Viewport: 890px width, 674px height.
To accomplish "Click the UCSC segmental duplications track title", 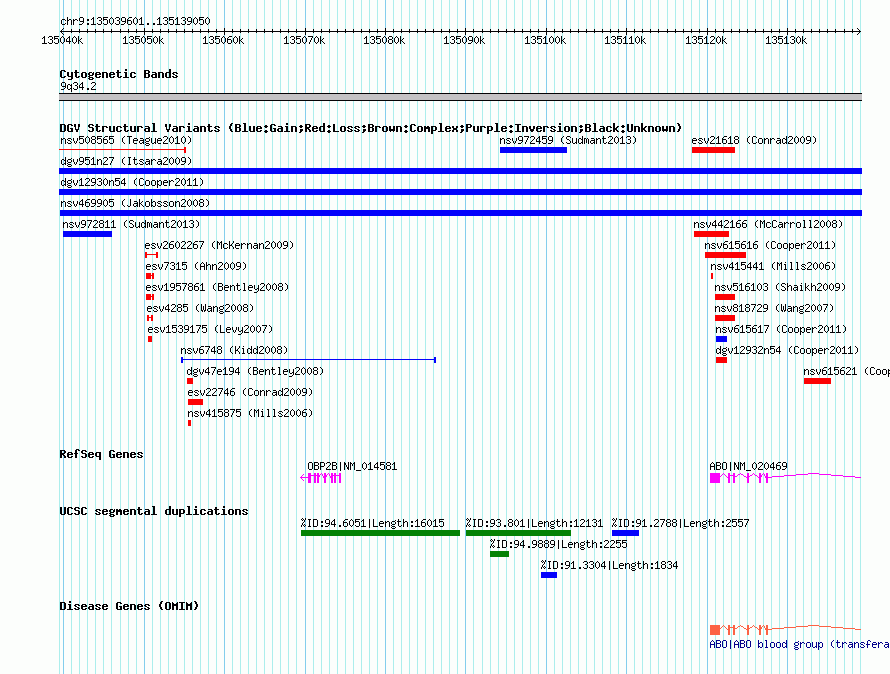I will [154, 511].
